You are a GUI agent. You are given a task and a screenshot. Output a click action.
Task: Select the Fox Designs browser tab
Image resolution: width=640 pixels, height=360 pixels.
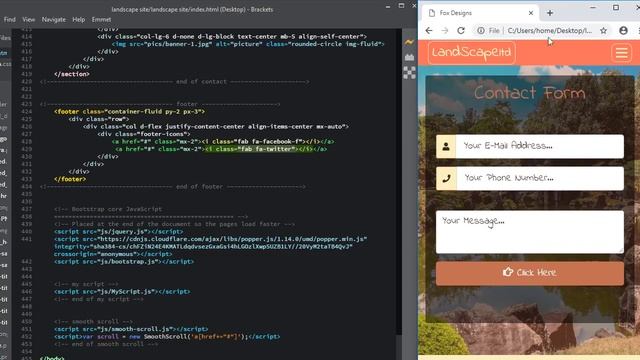tap(480, 13)
